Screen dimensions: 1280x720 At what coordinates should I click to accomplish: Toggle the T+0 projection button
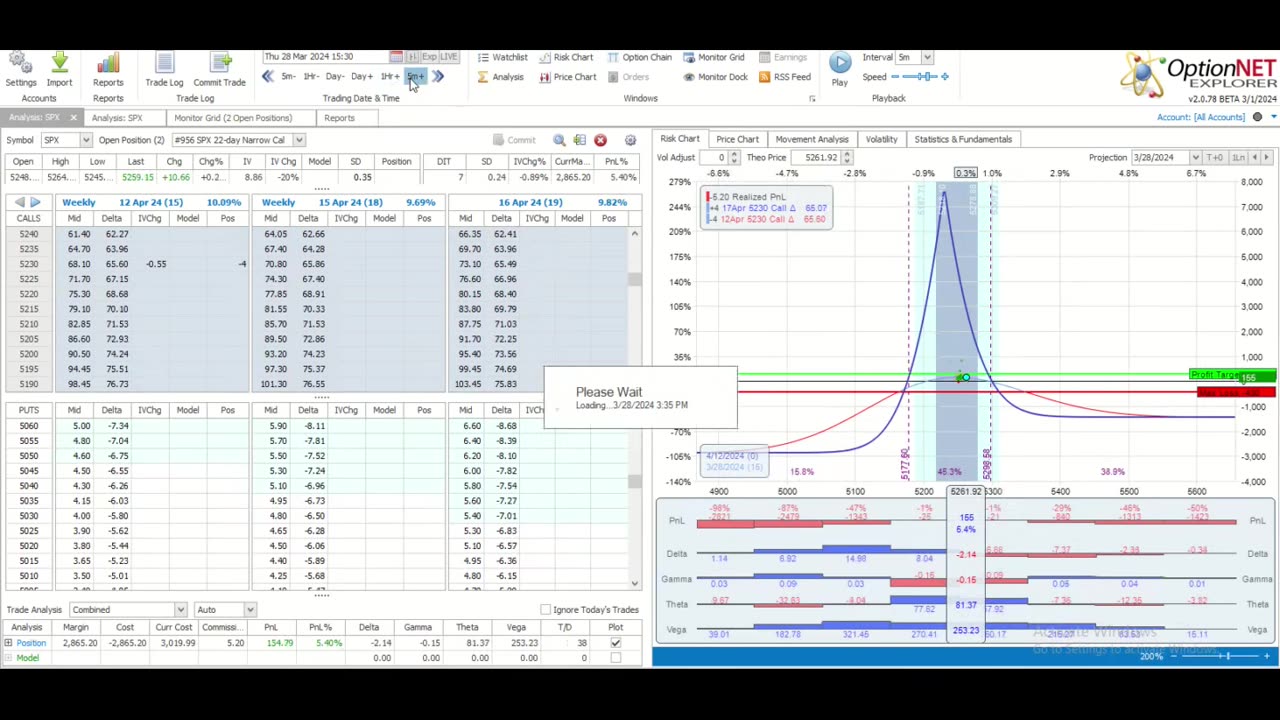point(1215,158)
